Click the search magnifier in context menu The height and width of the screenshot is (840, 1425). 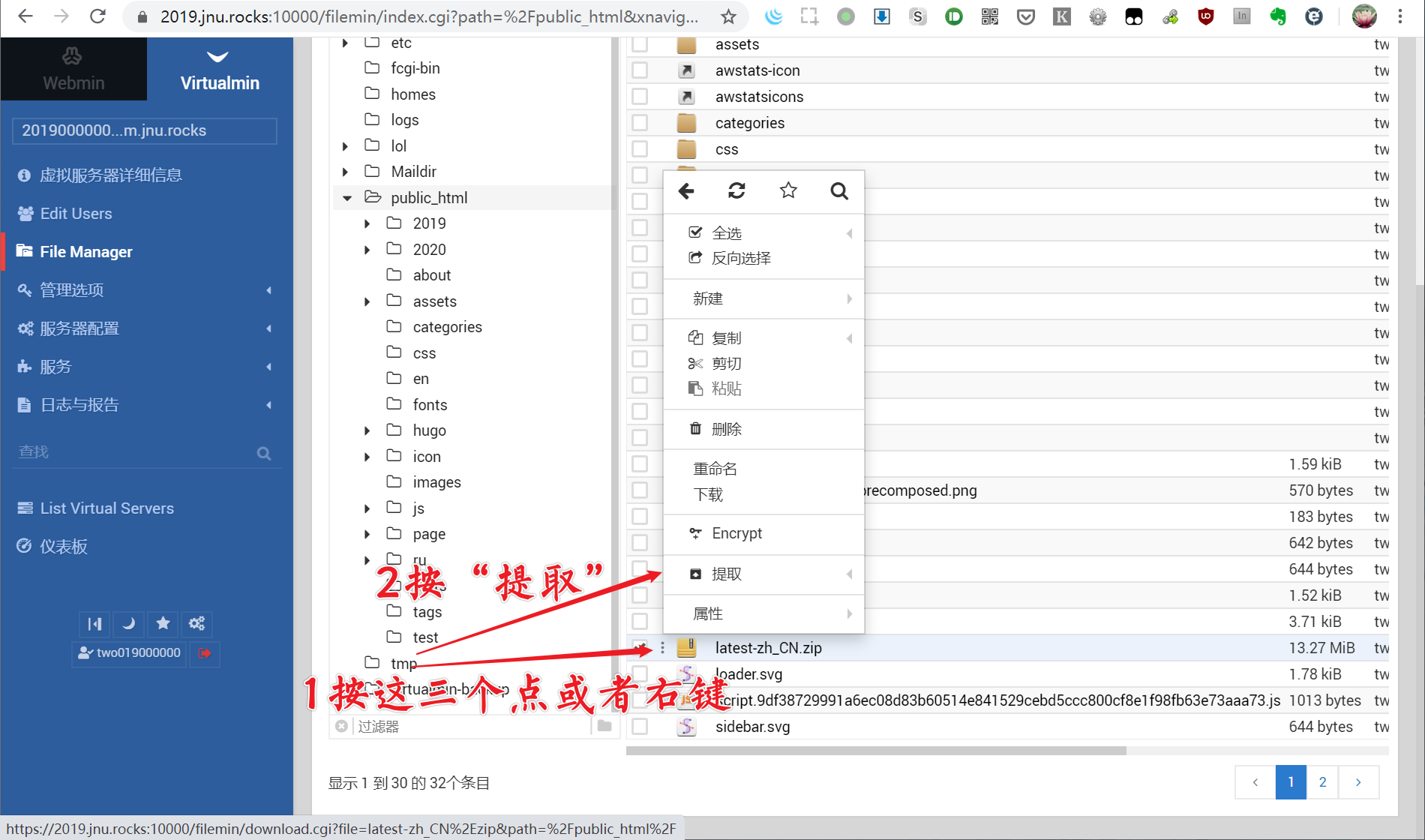click(839, 191)
